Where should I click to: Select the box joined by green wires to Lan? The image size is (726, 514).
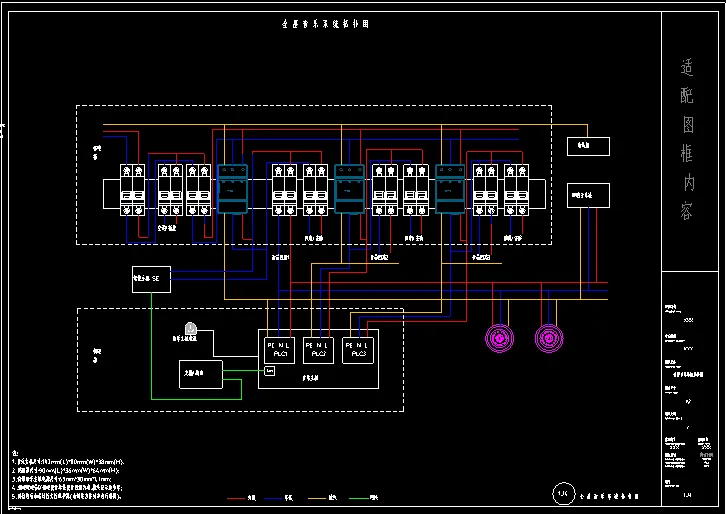tap(201, 374)
